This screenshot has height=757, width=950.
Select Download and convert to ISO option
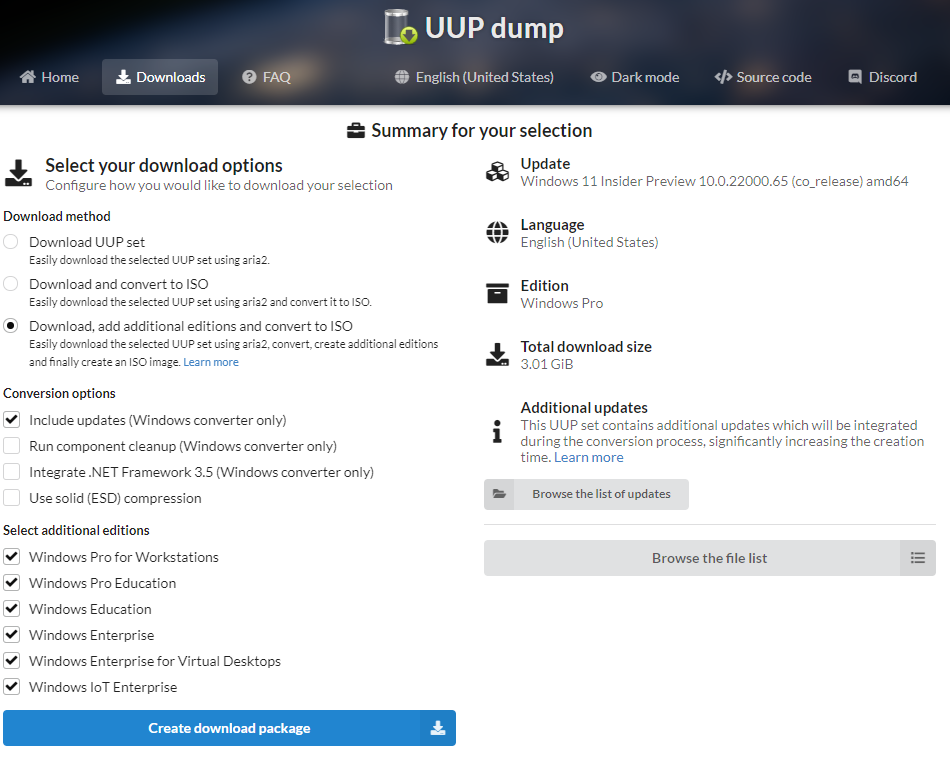(11, 284)
